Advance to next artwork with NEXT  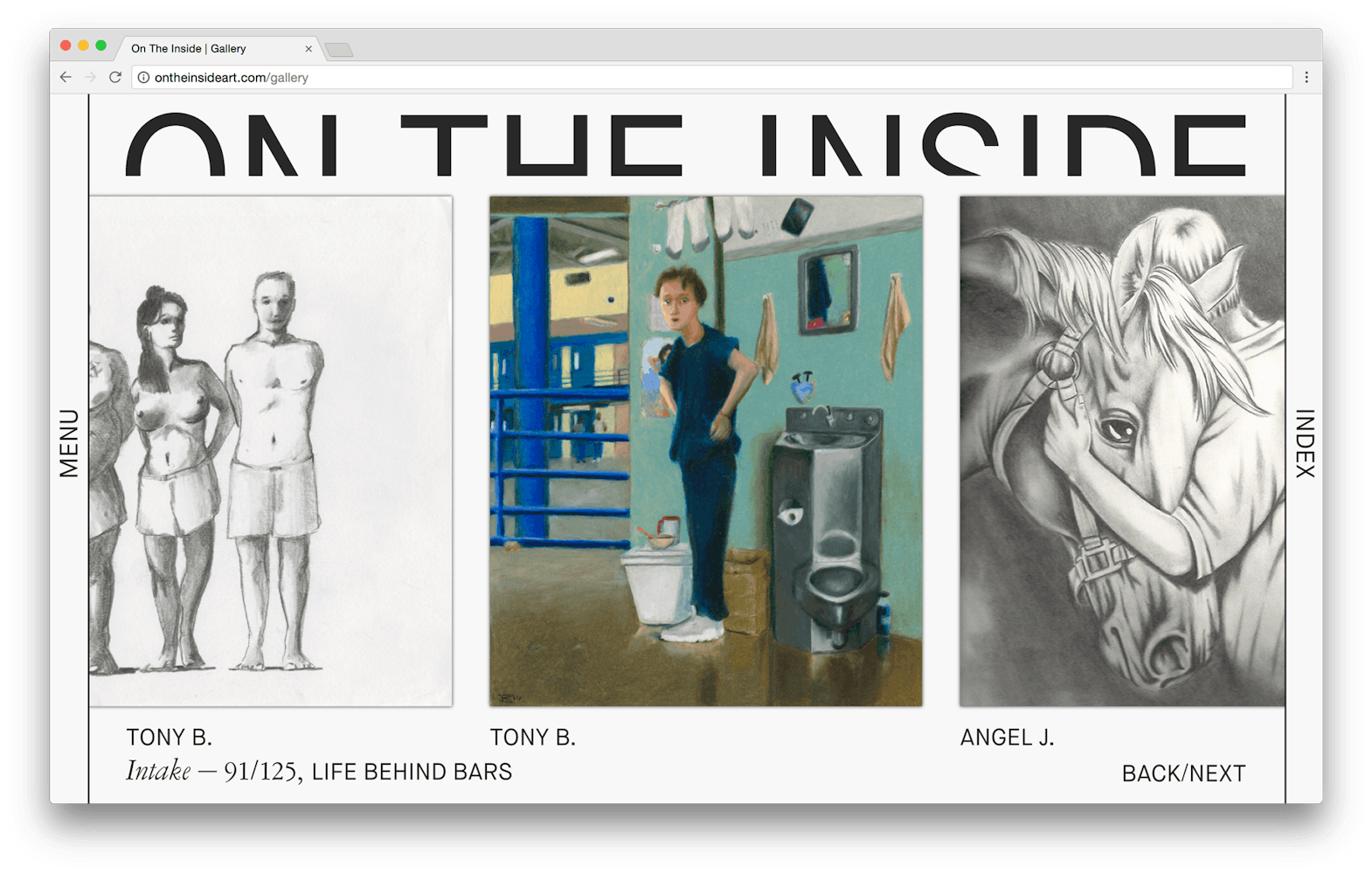coord(1217,773)
